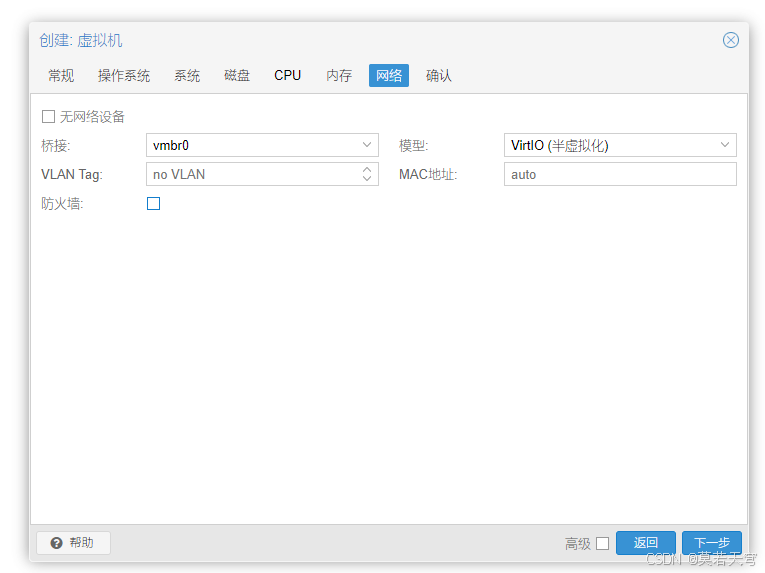Enable the 无网络设备 checkbox

pyautogui.click(x=48, y=117)
